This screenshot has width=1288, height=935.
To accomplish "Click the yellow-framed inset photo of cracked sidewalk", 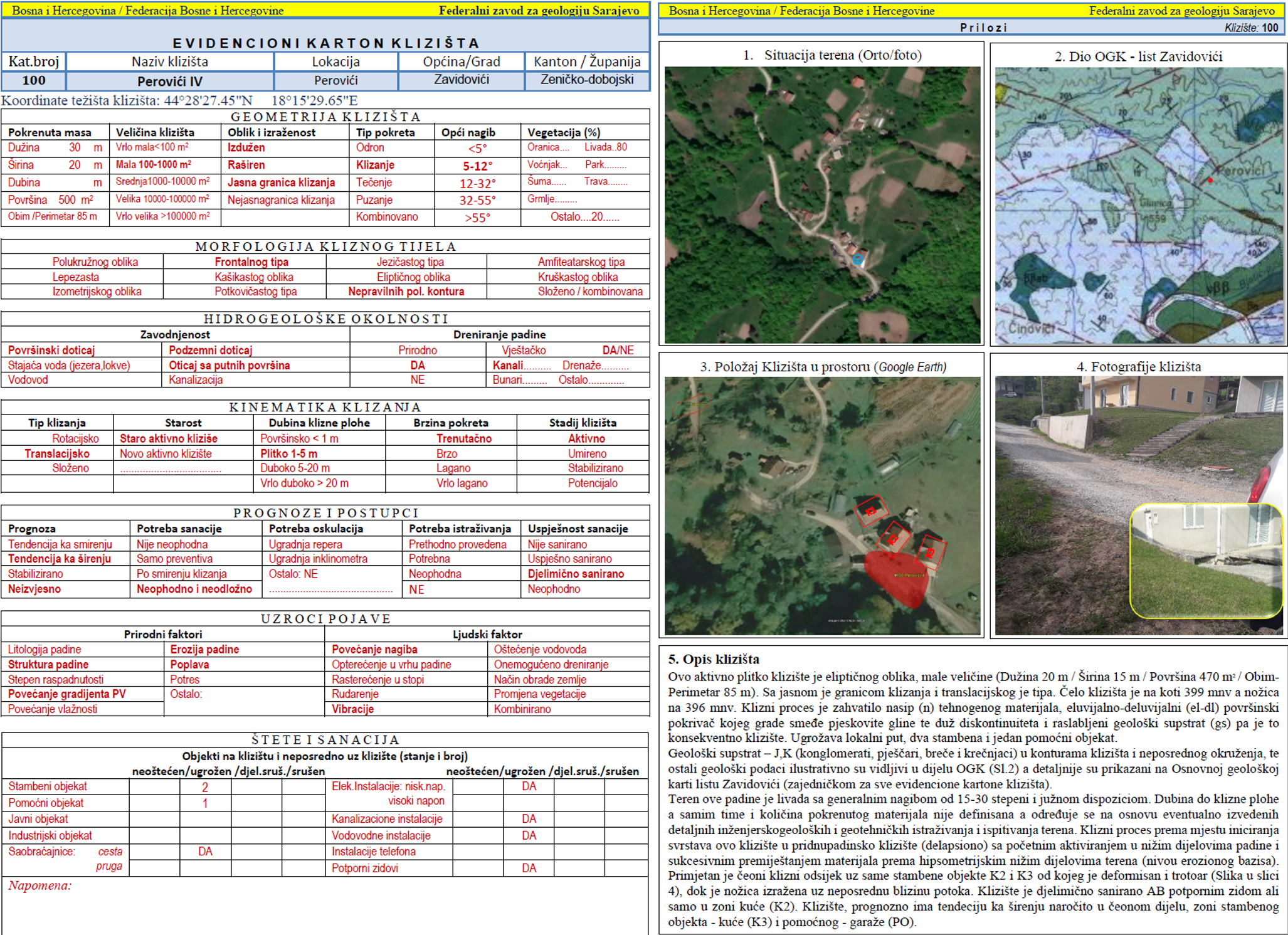I will [x=1205, y=561].
